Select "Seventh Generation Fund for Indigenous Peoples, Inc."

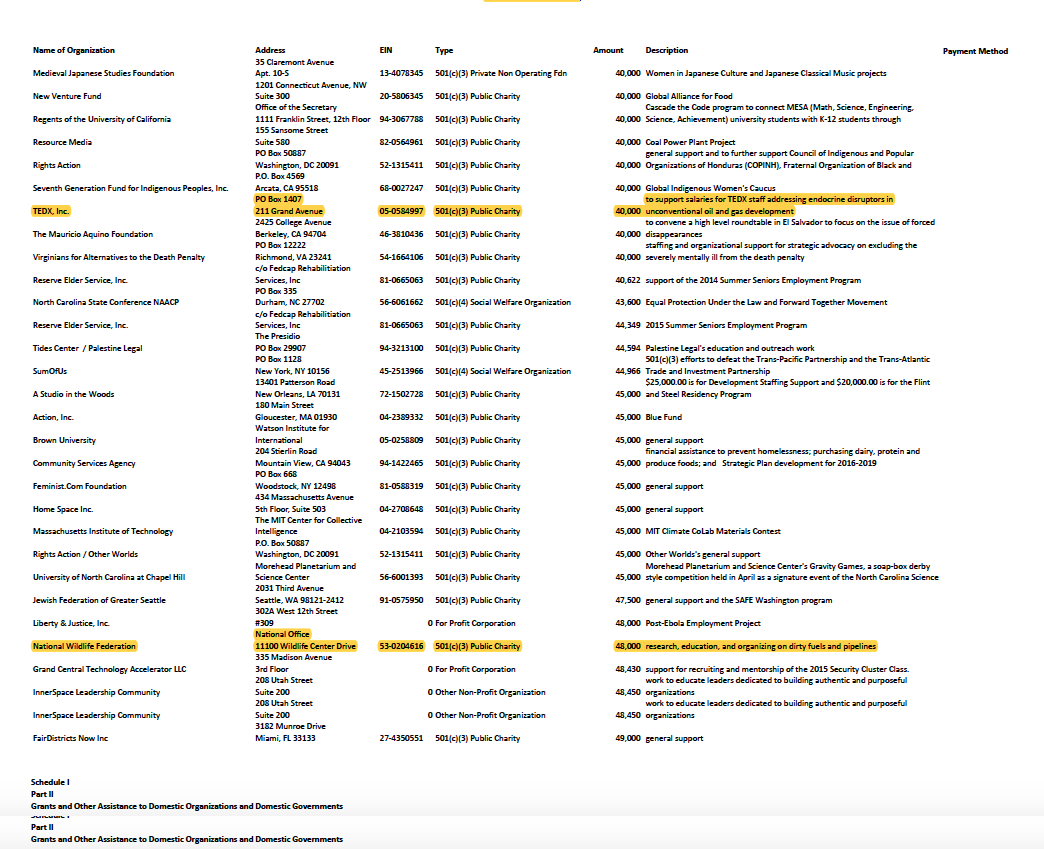pos(130,188)
